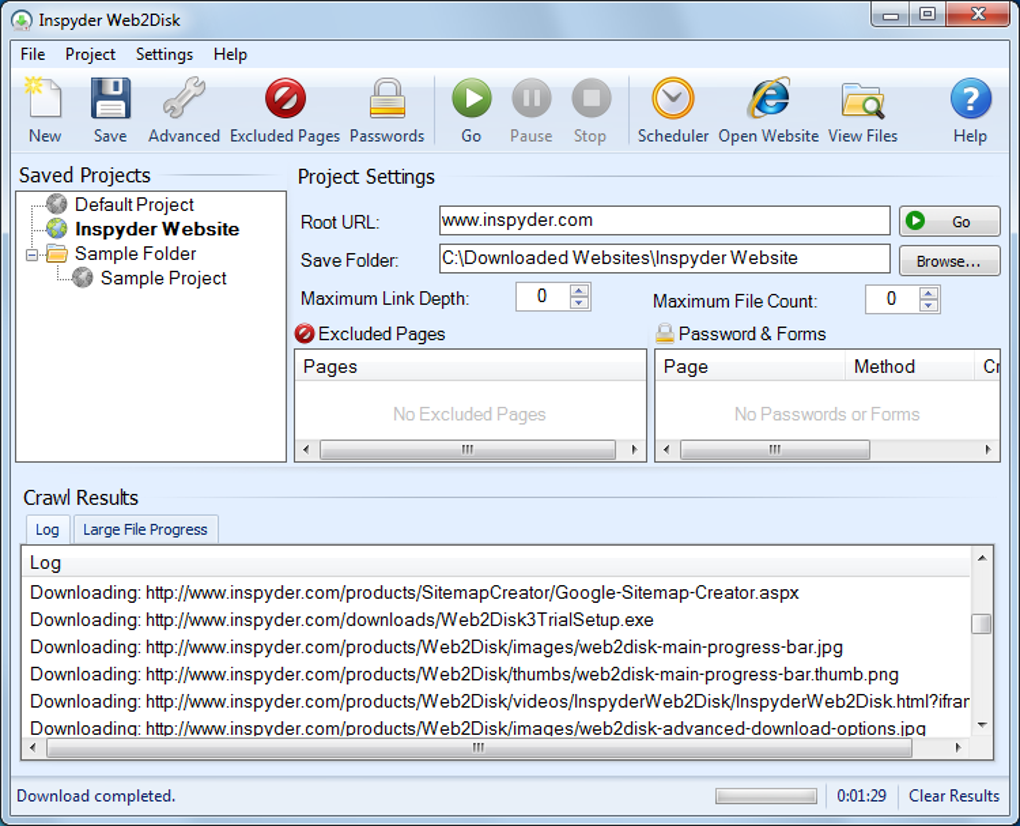This screenshot has height=826, width=1020.
Task: Open the Project menu
Action: pos(90,55)
